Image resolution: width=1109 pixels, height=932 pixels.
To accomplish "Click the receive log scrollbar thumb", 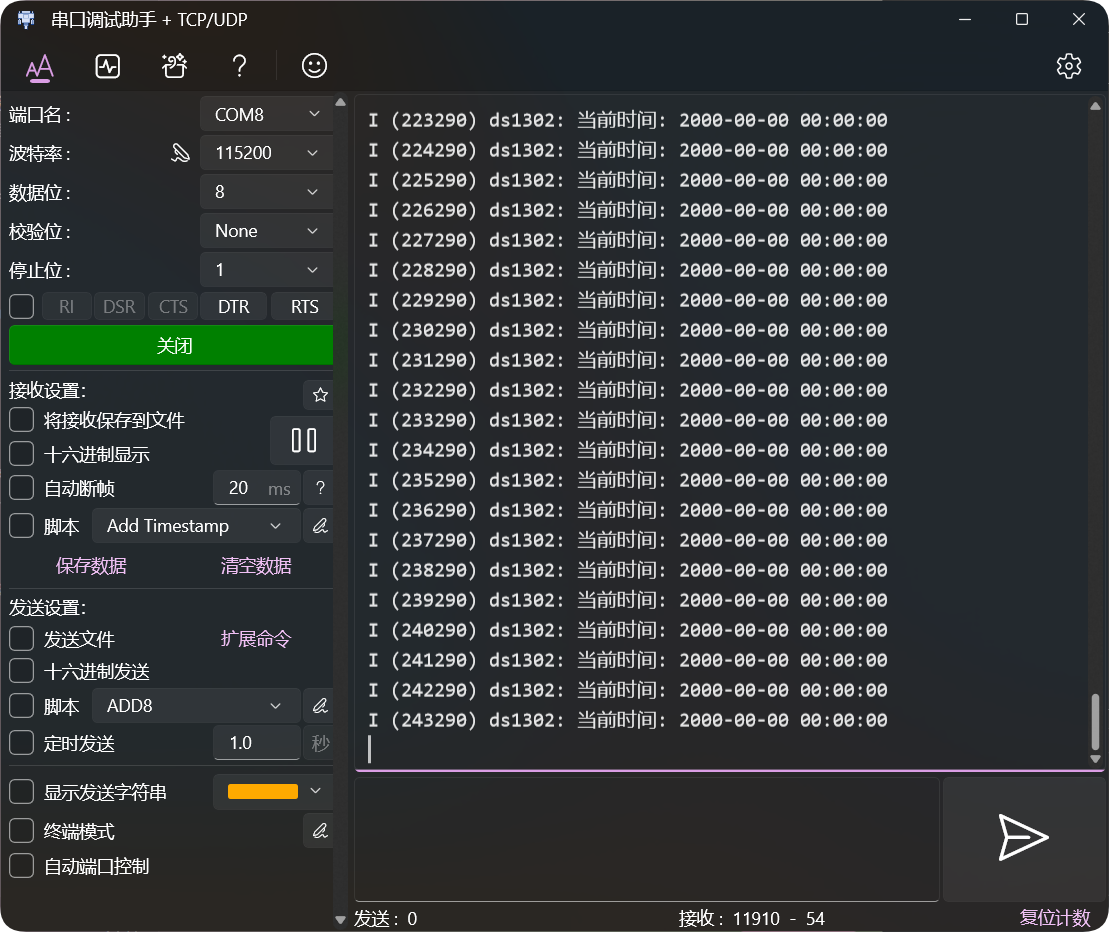I will click(1095, 721).
